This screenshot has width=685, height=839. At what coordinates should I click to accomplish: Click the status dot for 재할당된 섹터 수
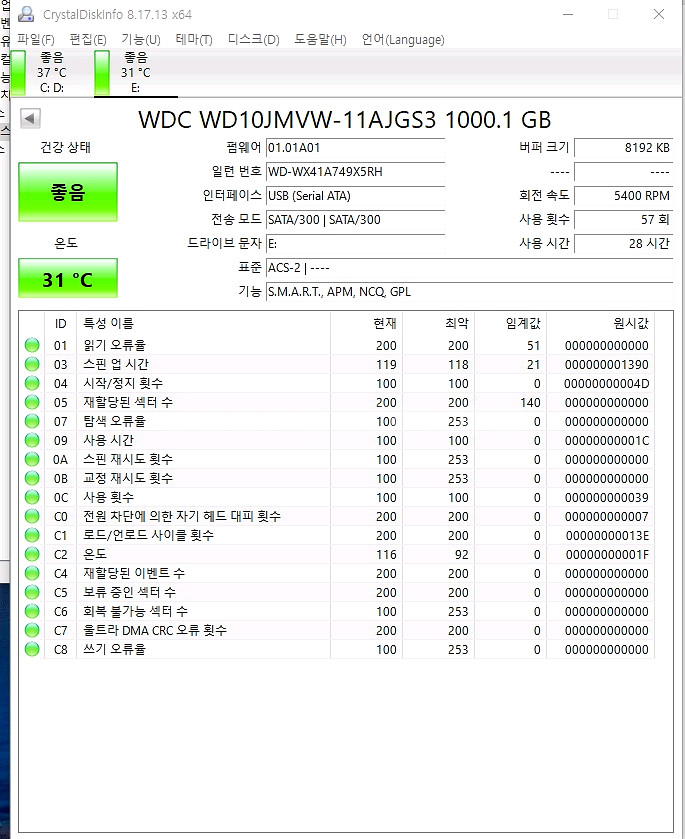33,403
